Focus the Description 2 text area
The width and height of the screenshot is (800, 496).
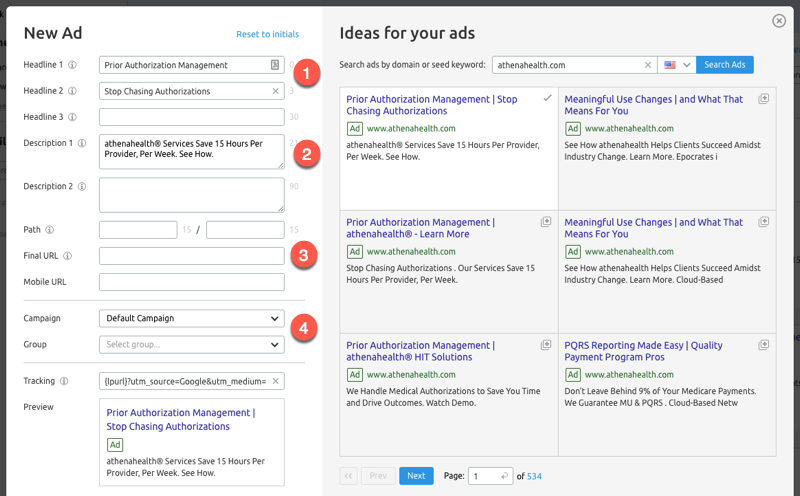point(192,195)
